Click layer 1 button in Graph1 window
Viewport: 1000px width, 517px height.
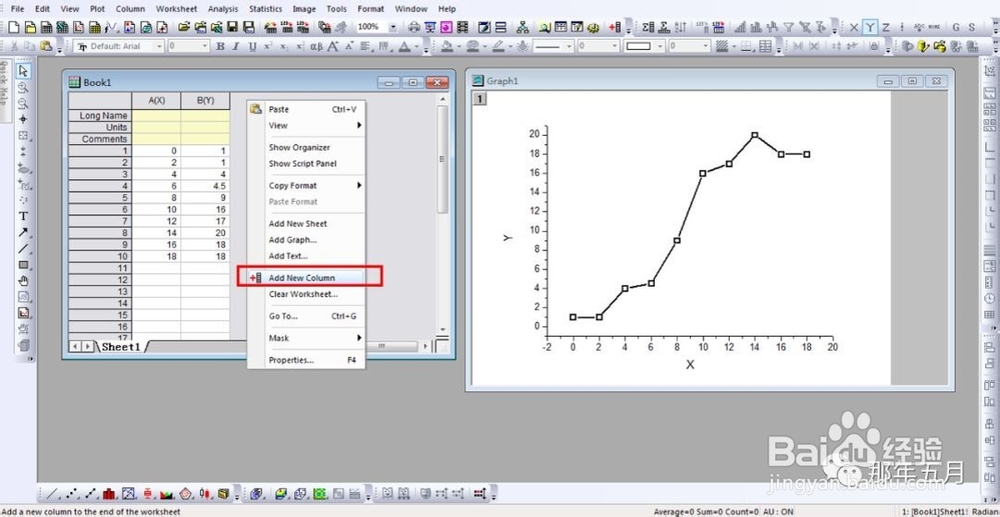(x=479, y=98)
